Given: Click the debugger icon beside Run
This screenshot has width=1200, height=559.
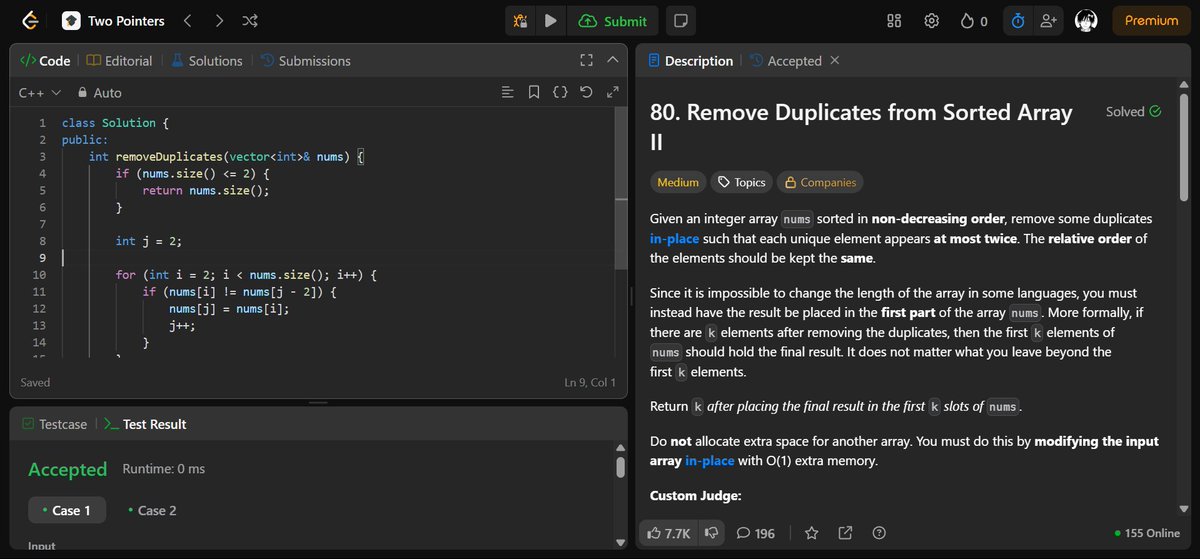Looking at the screenshot, I should point(520,21).
